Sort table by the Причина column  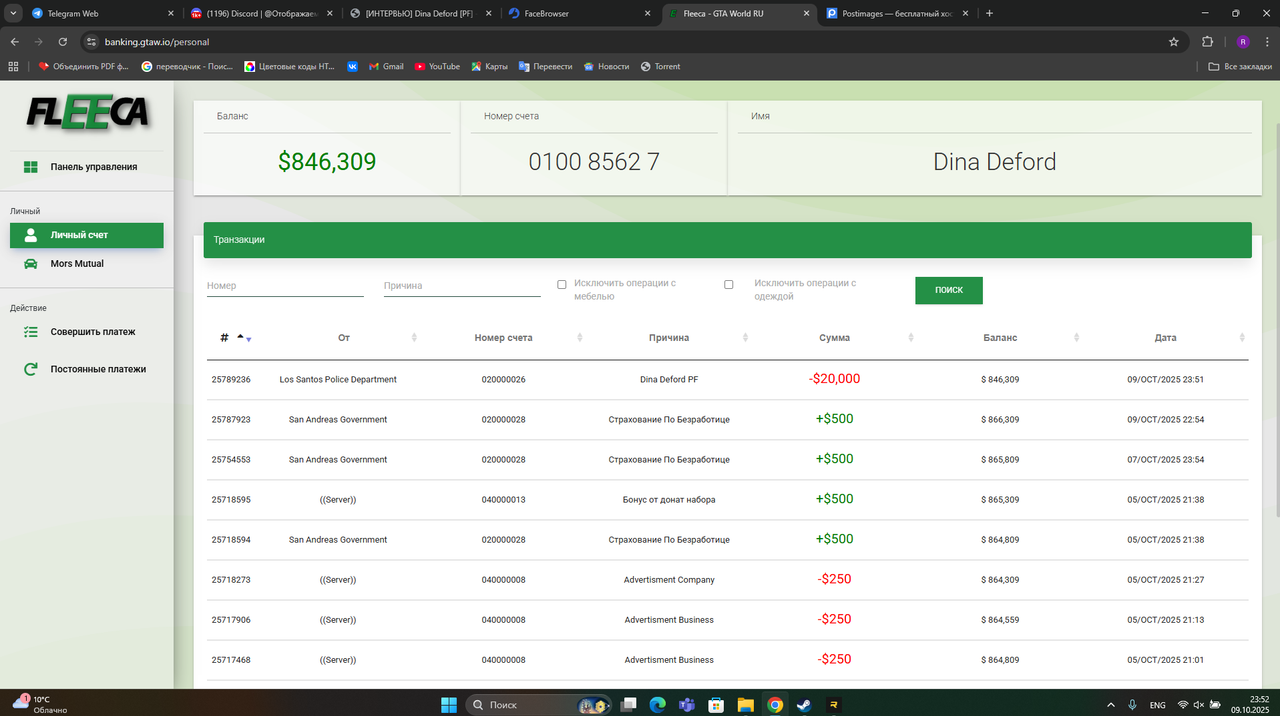coord(669,338)
